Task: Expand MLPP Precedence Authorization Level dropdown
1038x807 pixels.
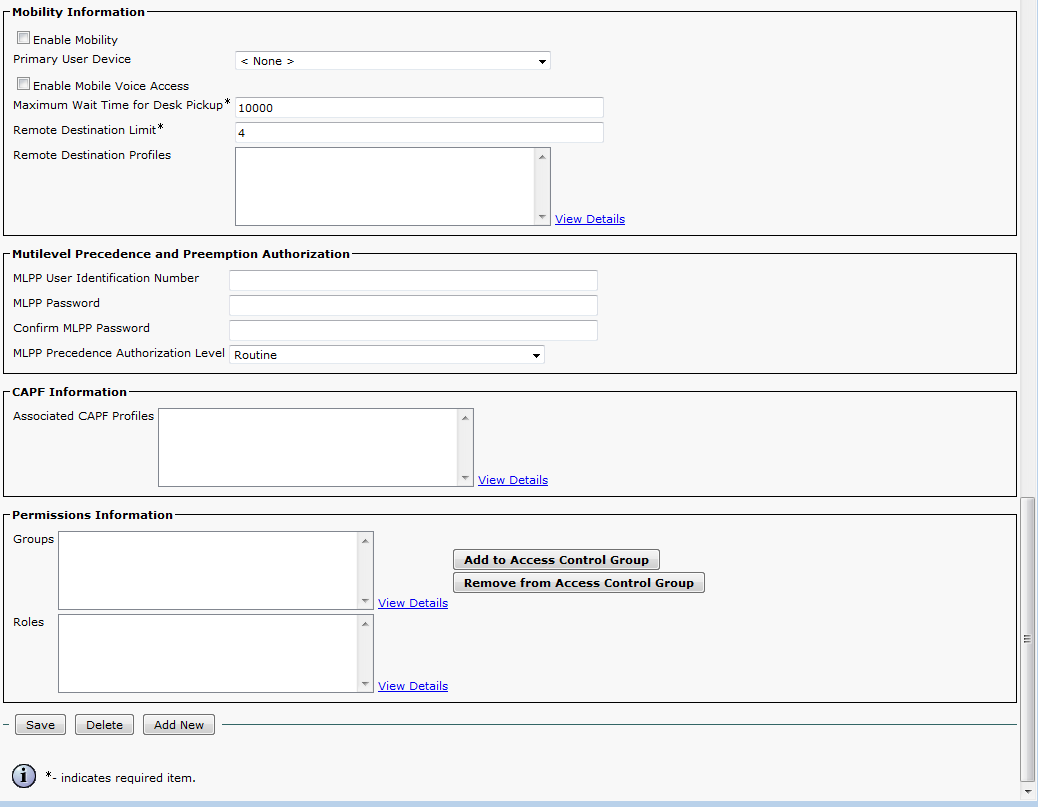Action: tap(387, 355)
